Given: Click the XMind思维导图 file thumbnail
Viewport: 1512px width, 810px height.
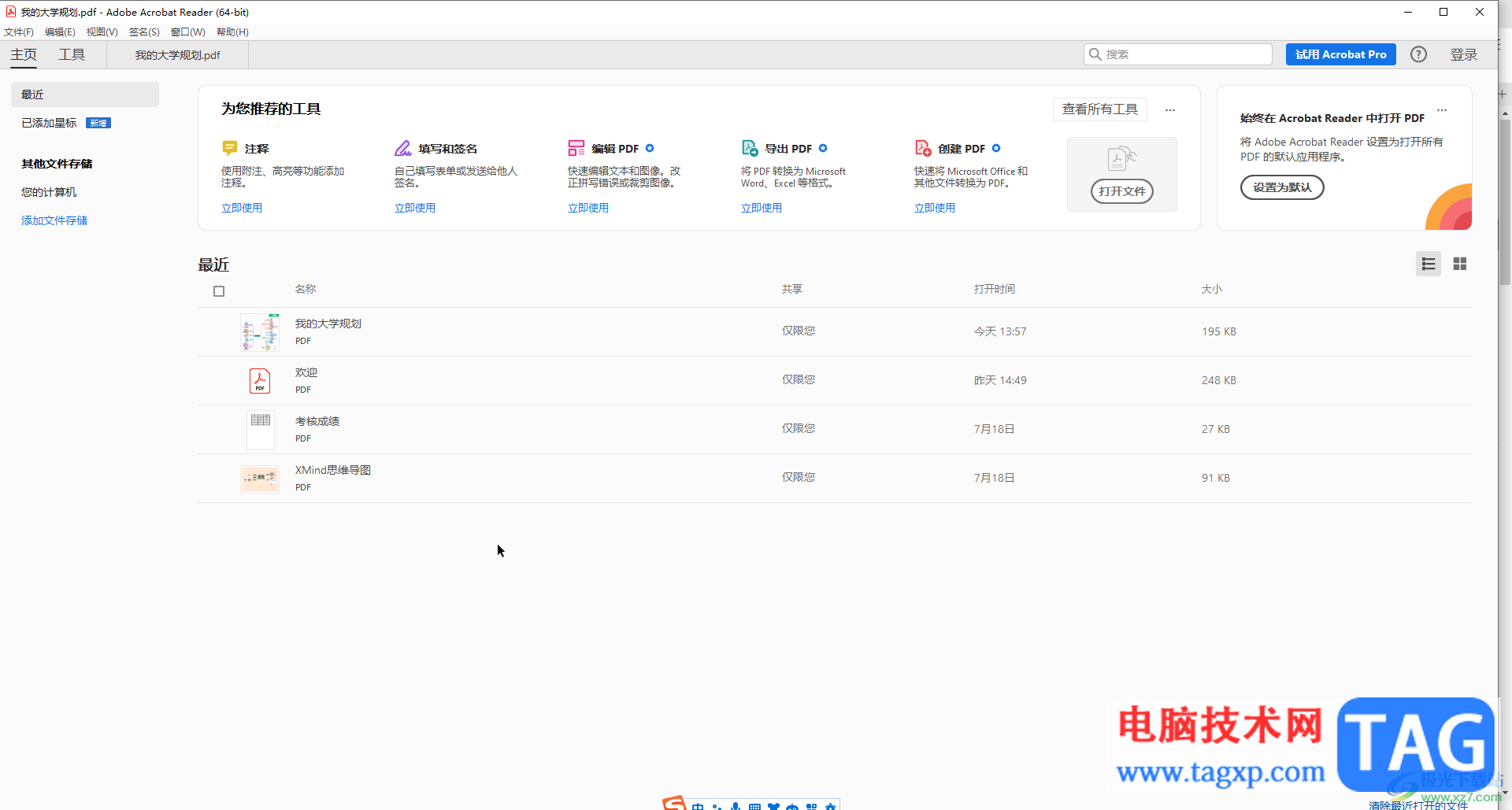Looking at the screenshot, I should click(x=260, y=479).
